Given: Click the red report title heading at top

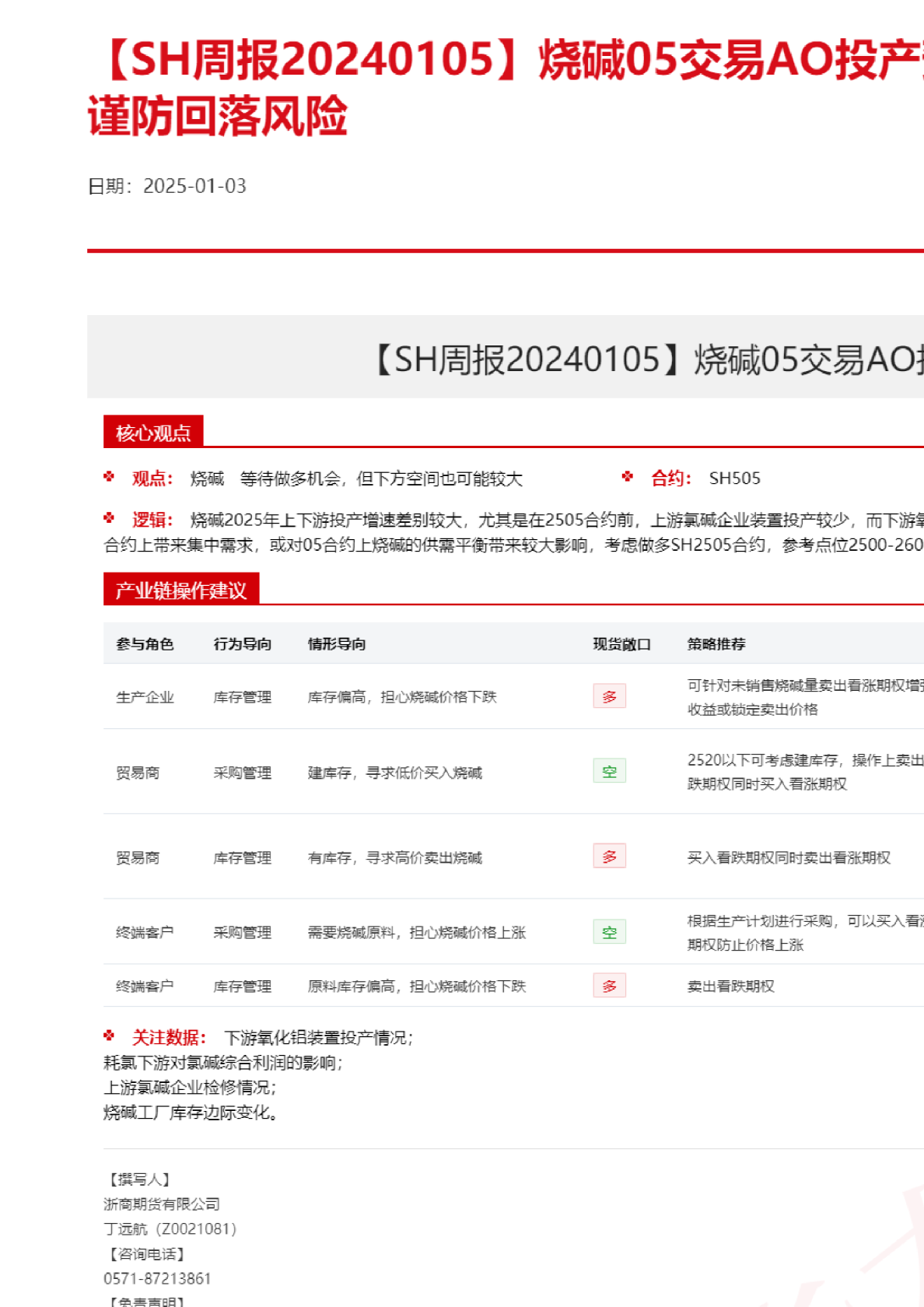Looking at the screenshot, I should (506, 87).
